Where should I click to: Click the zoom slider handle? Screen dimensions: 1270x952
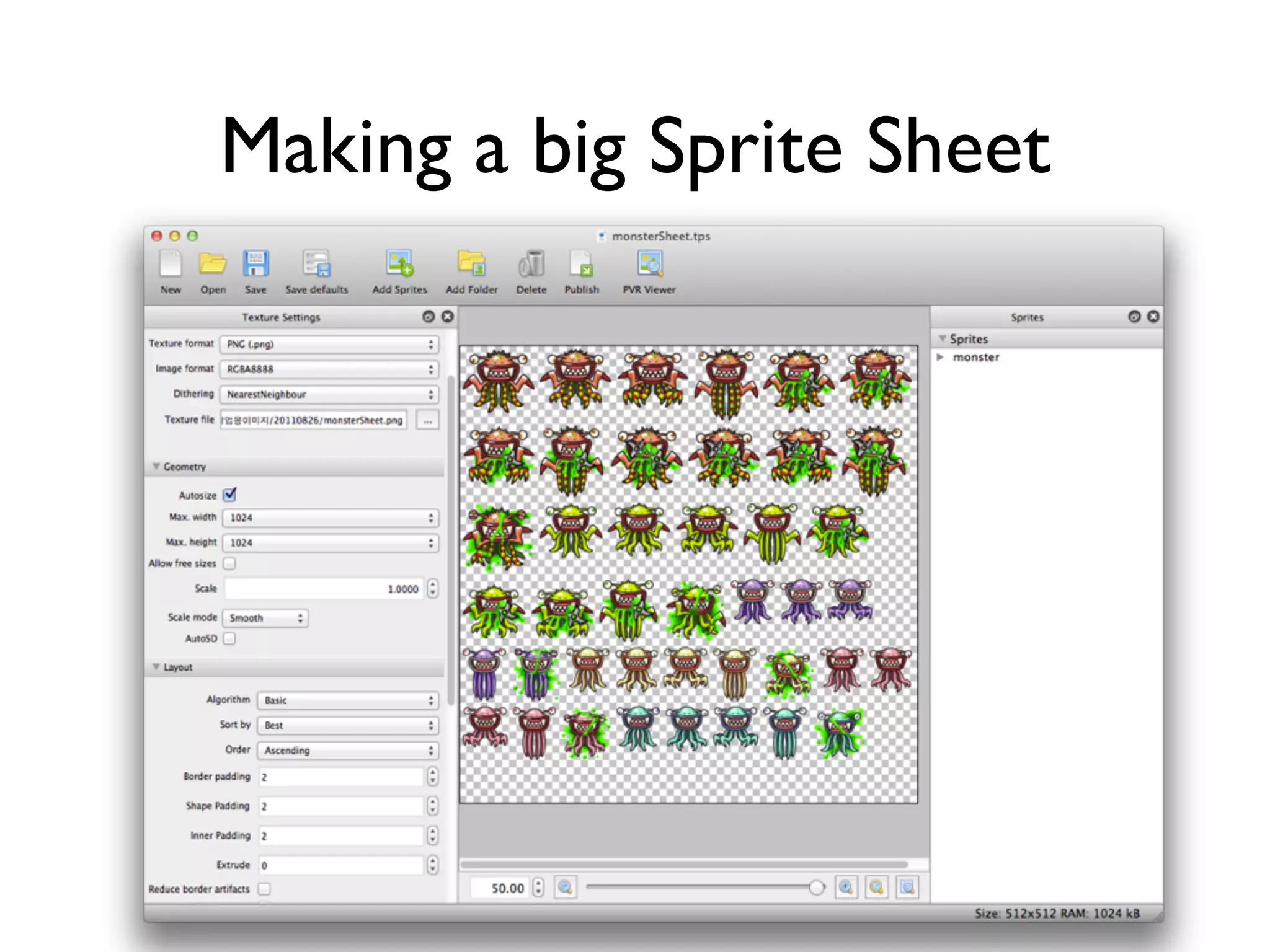click(816, 888)
